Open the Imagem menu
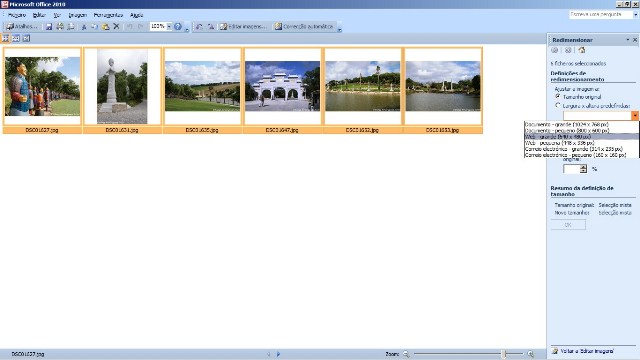This screenshot has width=640, height=360. pos(78,15)
